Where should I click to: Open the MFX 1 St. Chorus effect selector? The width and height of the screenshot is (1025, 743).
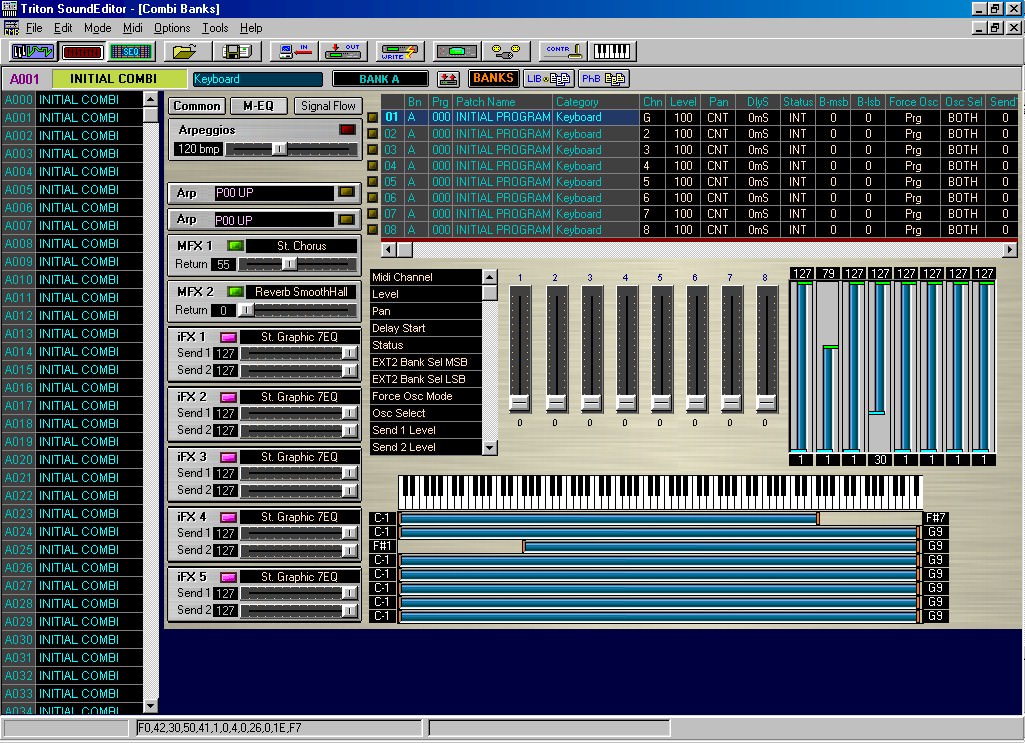pyautogui.click(x=301, y=246)
